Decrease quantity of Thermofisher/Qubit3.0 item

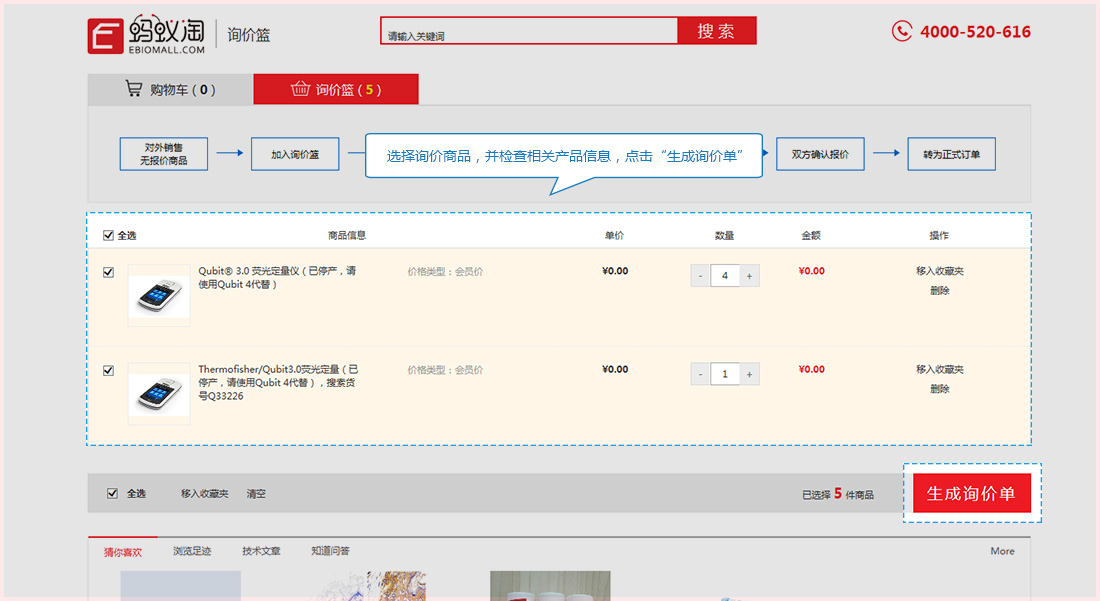(700, 374)
